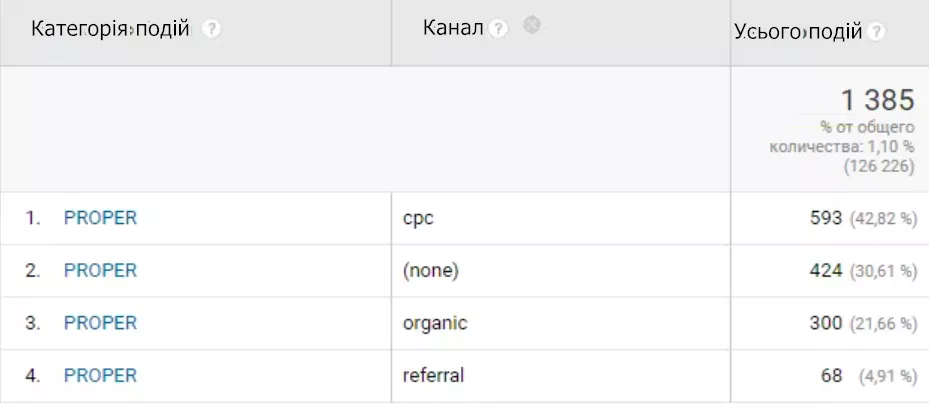Viewport: 929px width, 408px height.
Task: Click help icon next to Категорія подій
Action: click(211, 29)
